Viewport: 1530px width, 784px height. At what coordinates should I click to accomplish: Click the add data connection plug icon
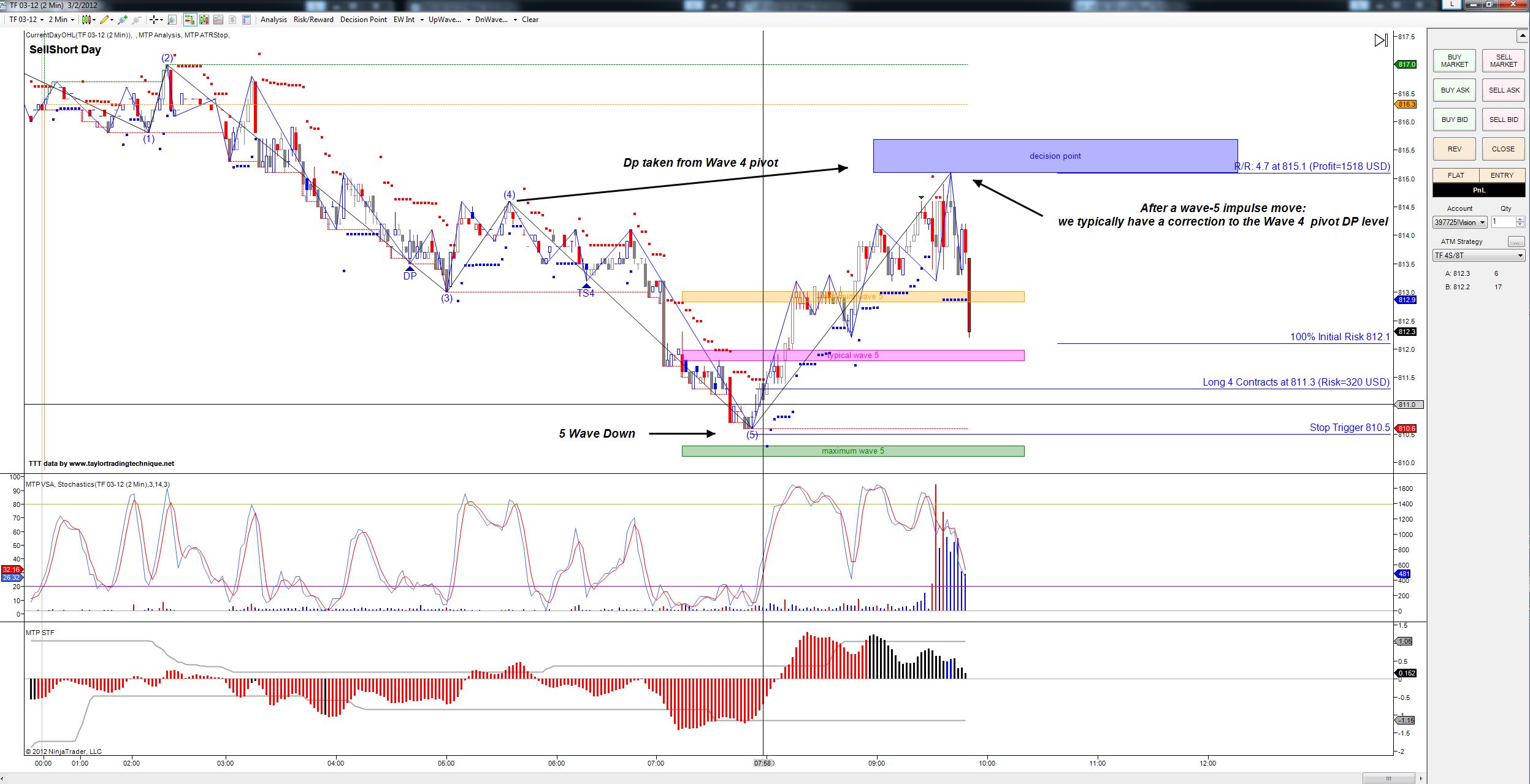tap(123, 20)
